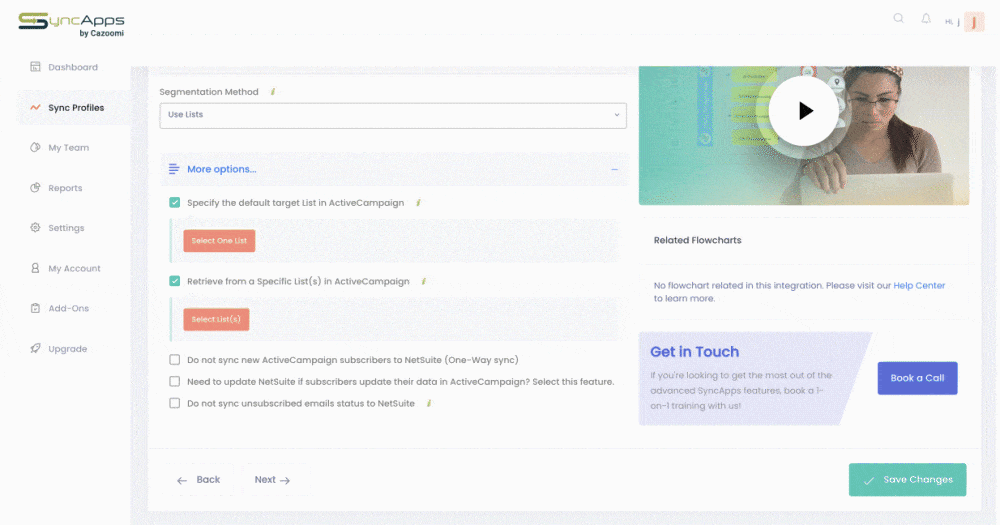The height and width of the screenshot is (525, 1000).
Task: Open the Help Center link
Action: point(919,286)
